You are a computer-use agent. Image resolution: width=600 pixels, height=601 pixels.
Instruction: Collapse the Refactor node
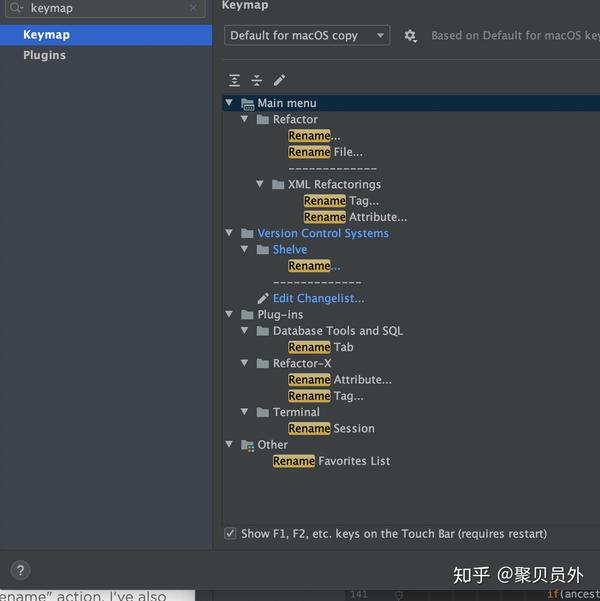(245, 119)
